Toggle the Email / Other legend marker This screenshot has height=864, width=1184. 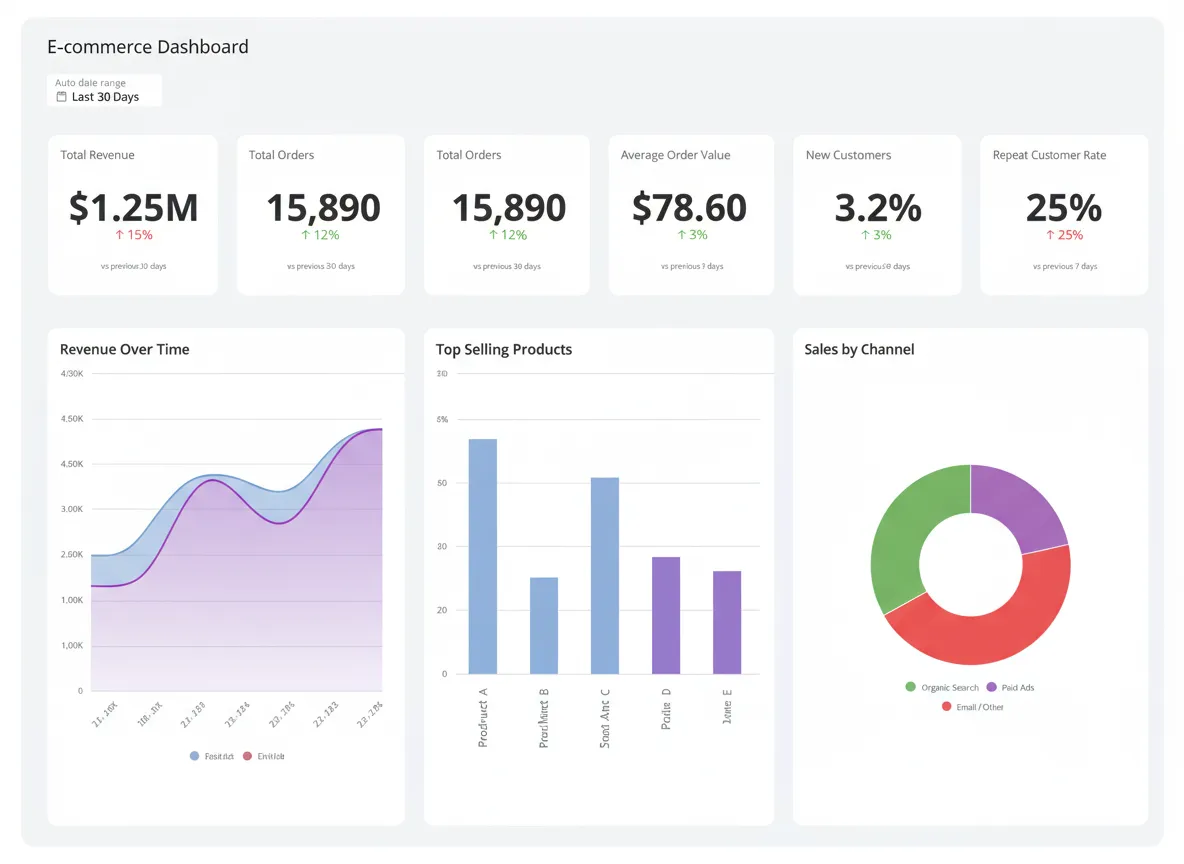[x=946, y=706]
